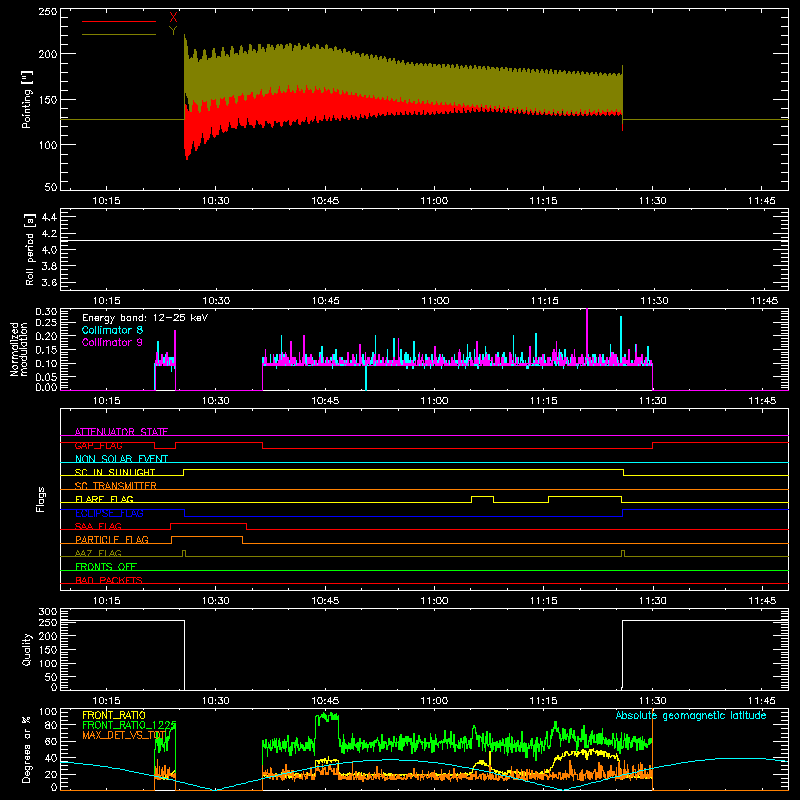This screenshot has height=800, width=800.
Task: Click the 0.30 value on modulation axis
Action: 46,312
